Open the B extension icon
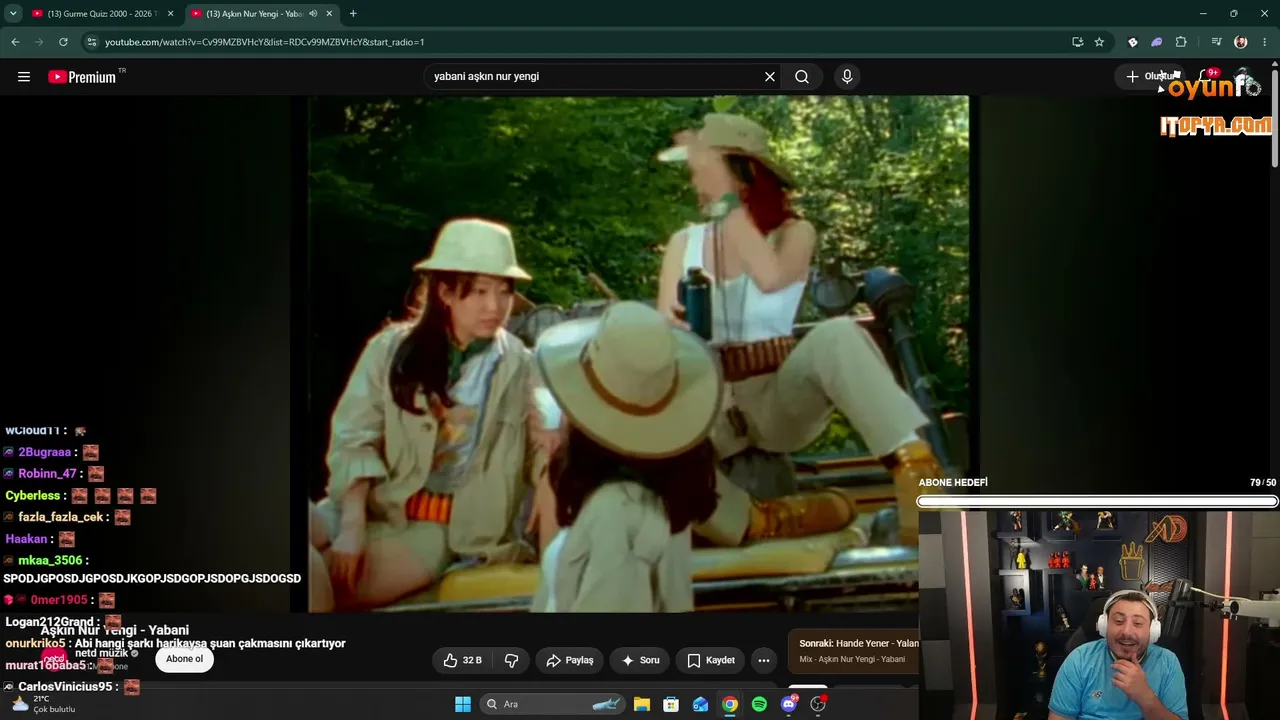Screen dimensions: 1280x720 (1132, 42)
